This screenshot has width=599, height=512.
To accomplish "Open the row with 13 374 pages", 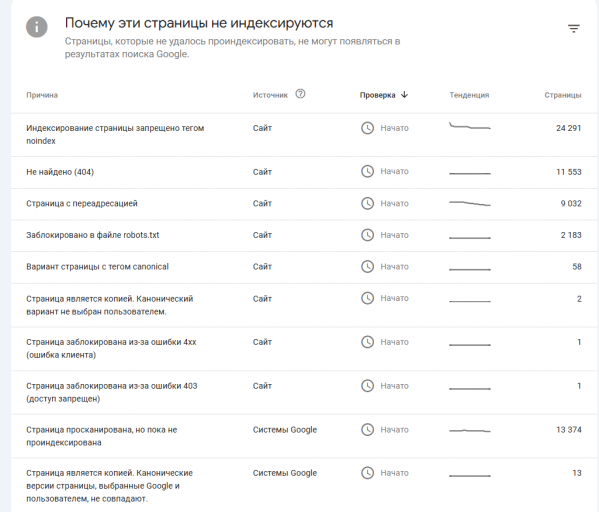I will coord(304,436).
